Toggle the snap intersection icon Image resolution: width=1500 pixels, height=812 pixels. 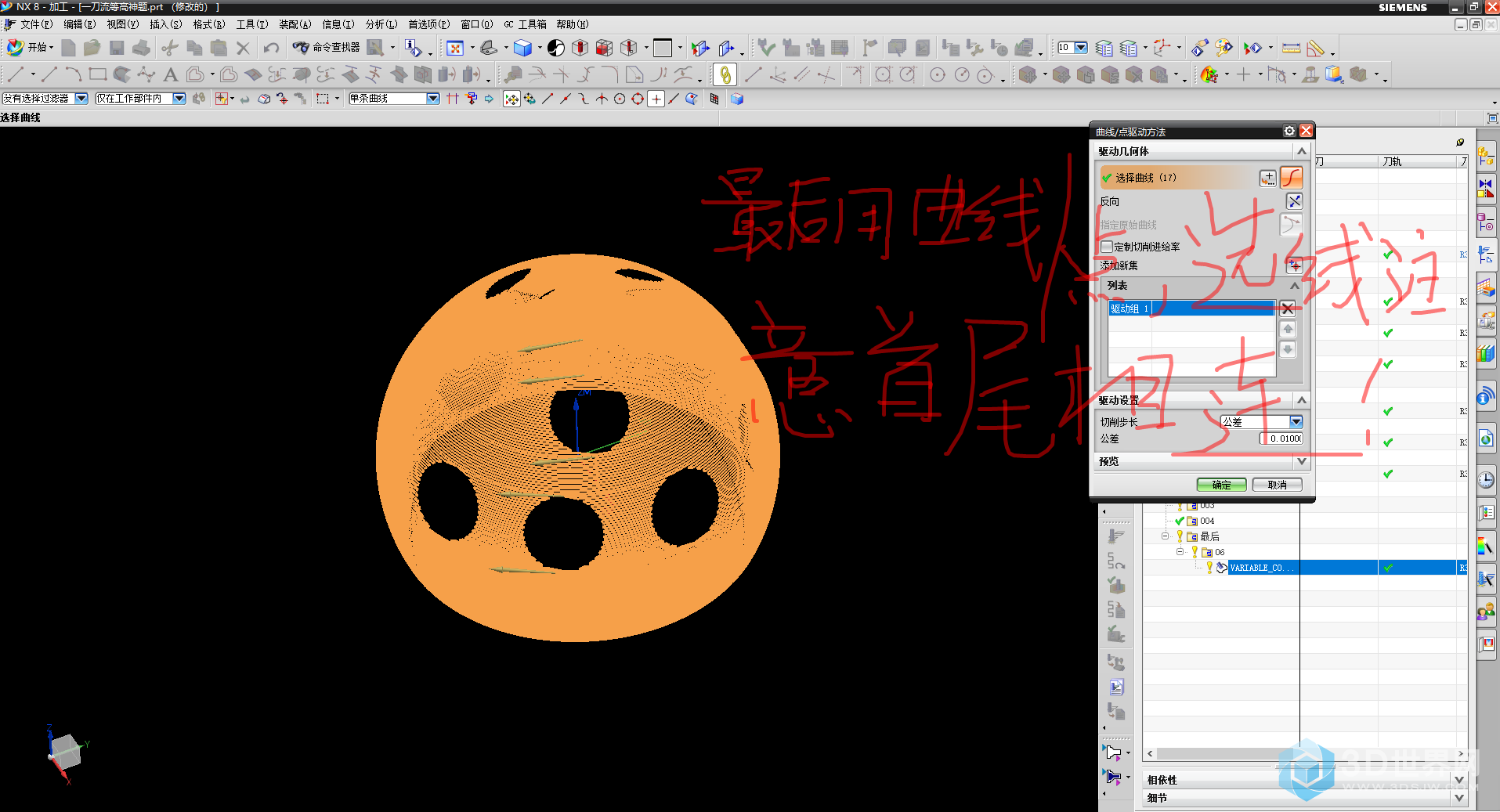tap(602, 99)
